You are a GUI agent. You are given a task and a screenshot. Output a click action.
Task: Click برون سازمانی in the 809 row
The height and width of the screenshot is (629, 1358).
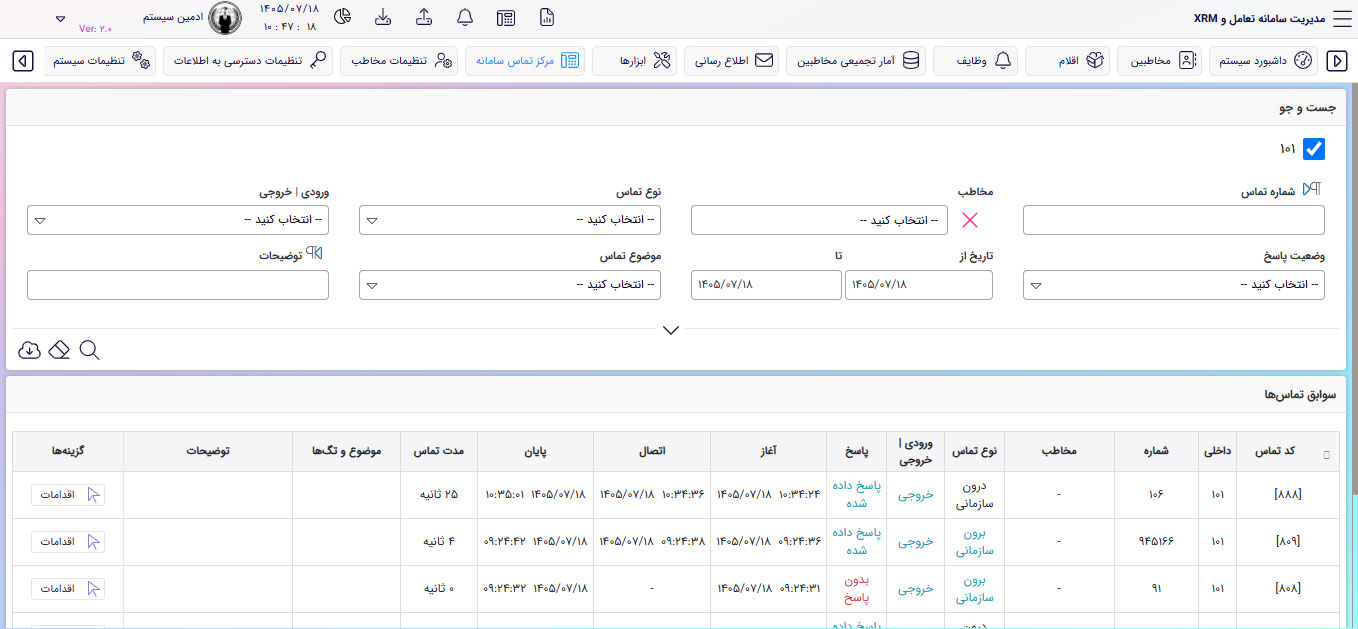point(973,542)
